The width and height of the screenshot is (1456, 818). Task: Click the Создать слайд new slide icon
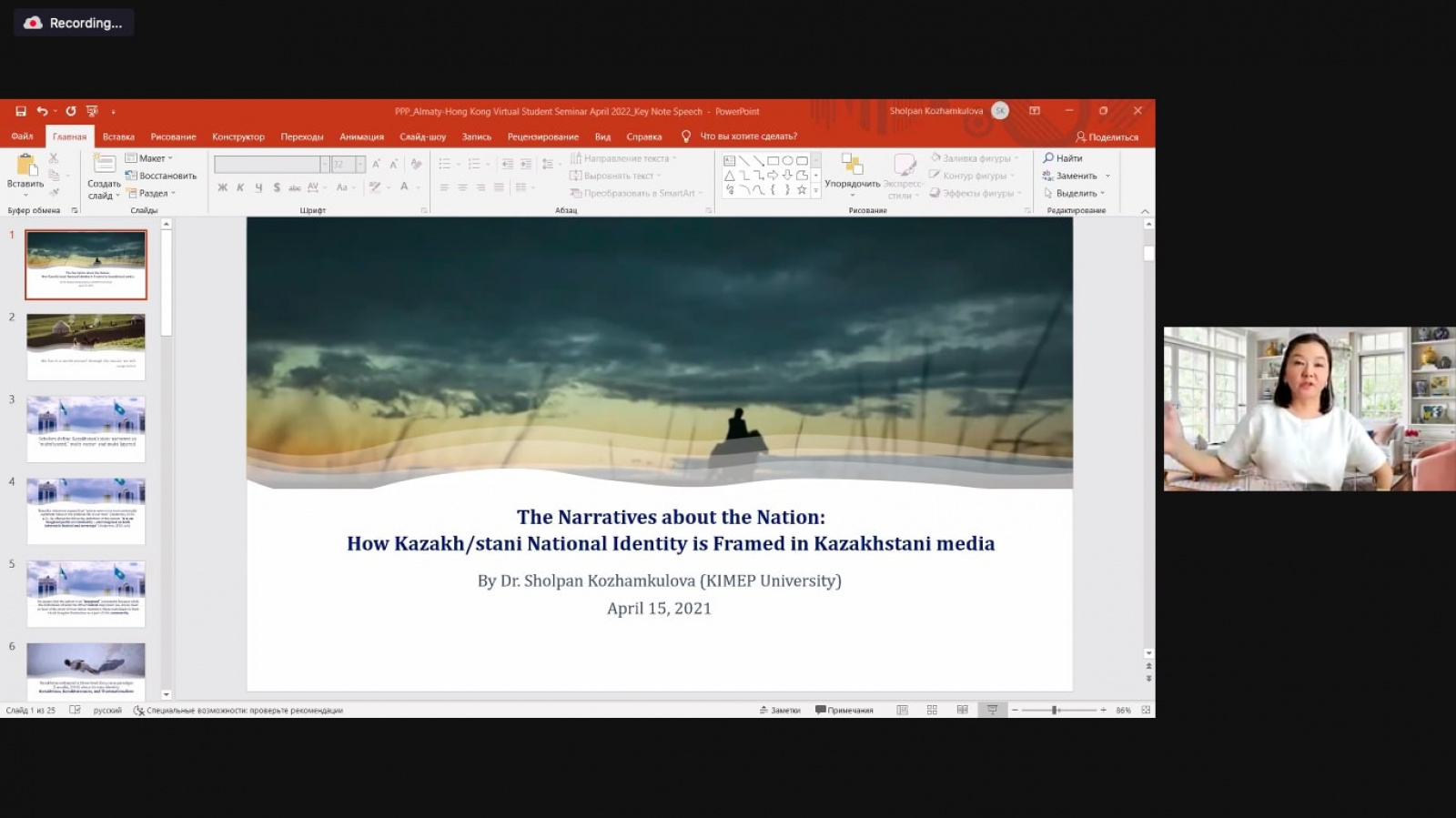(104, 165)
